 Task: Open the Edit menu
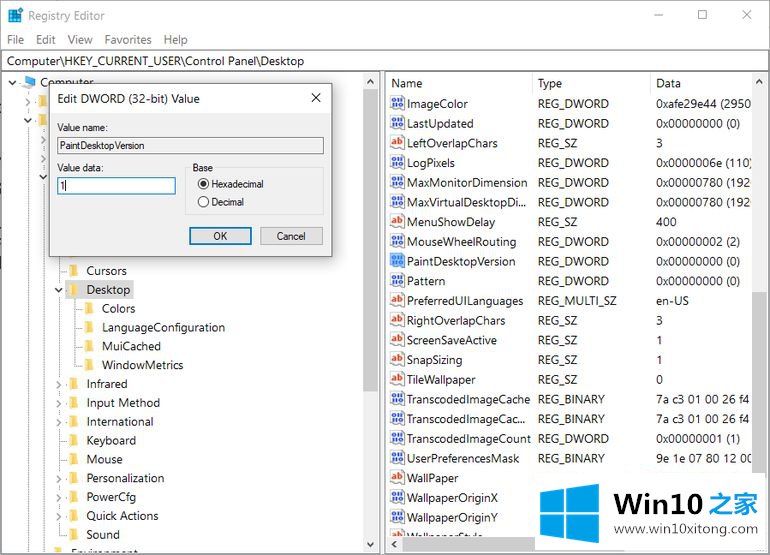[x=46, y=40]
